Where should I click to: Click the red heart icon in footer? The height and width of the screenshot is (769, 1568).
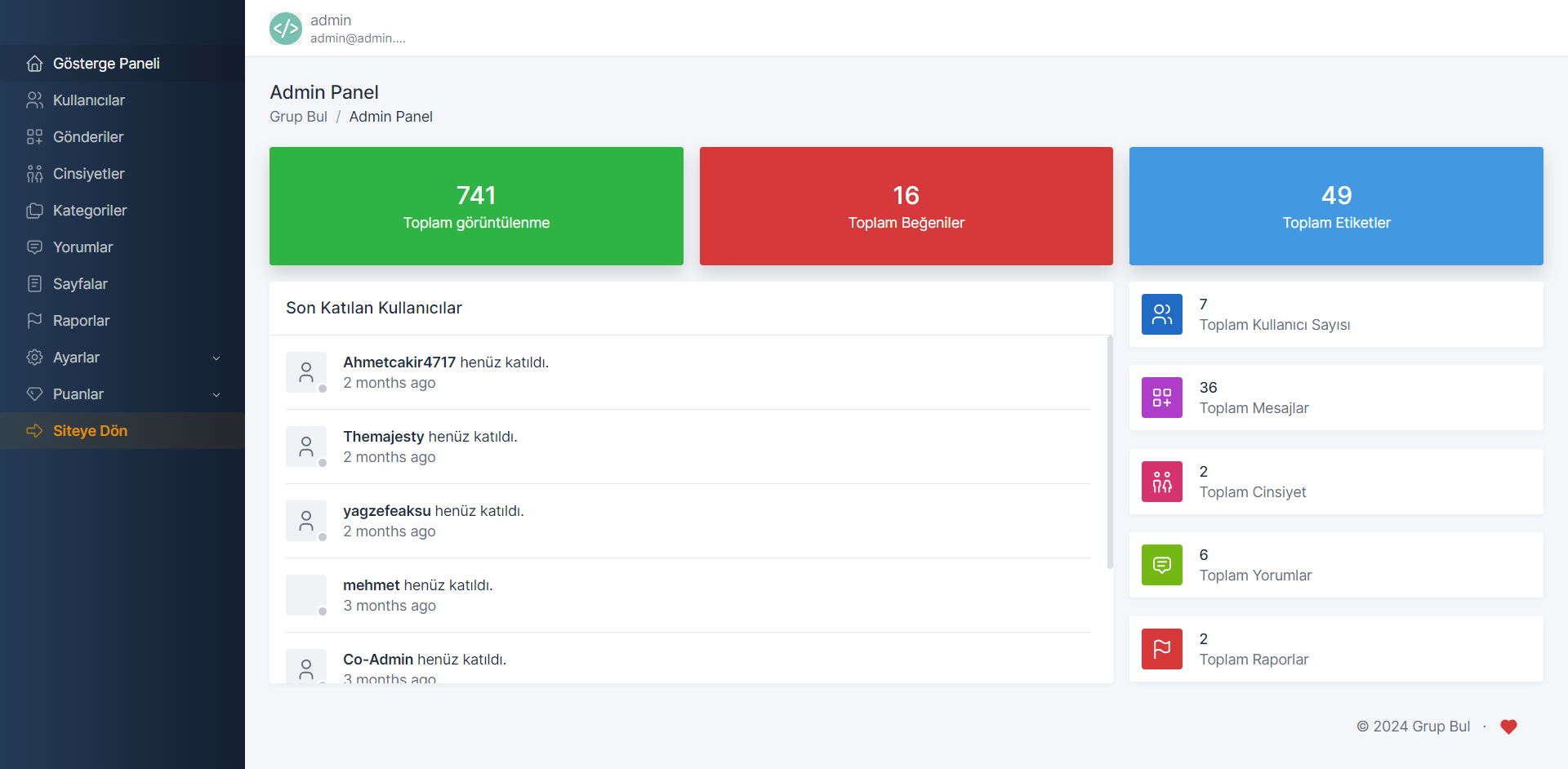(x=1508, y=727)
